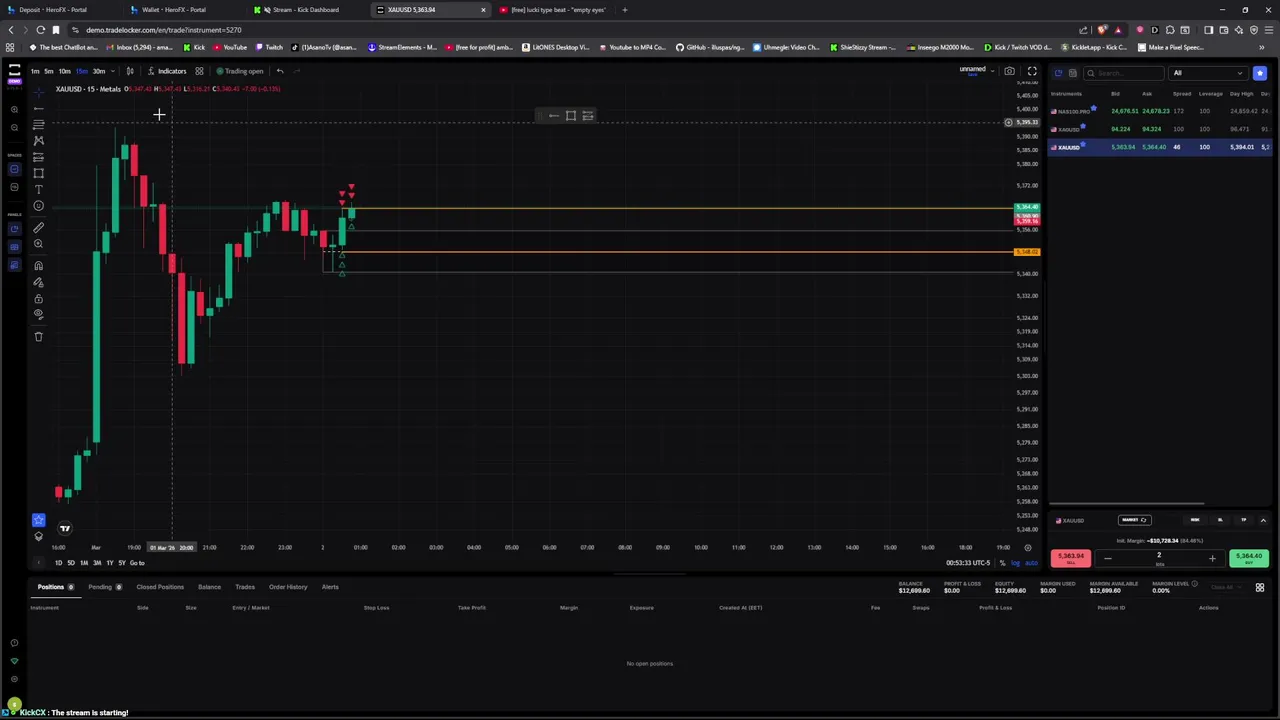Select the 5m timeframe
Screen dimensions: 1280x720
pos(50,71)
